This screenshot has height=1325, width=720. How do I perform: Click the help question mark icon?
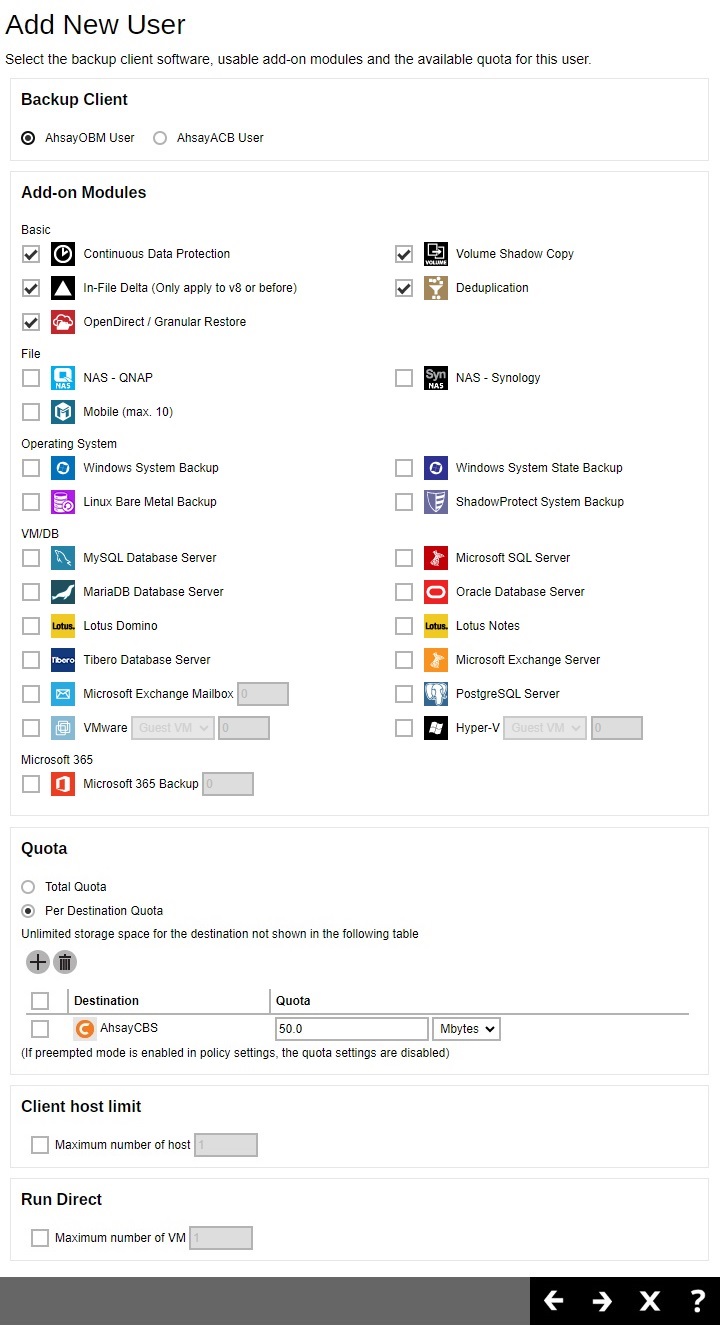pos(698,1300)
